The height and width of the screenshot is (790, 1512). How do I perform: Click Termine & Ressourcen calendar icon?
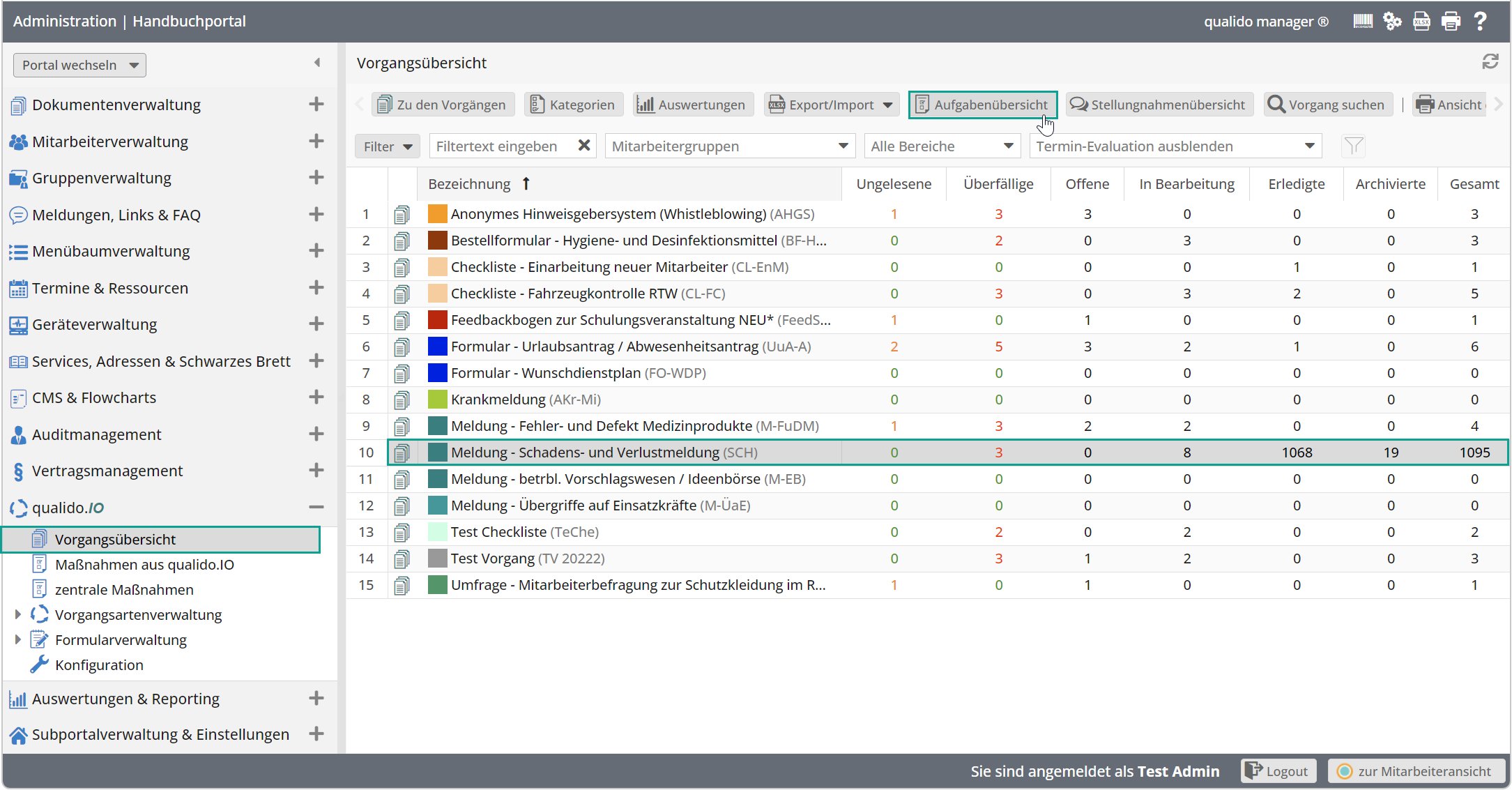coord(18,288)
